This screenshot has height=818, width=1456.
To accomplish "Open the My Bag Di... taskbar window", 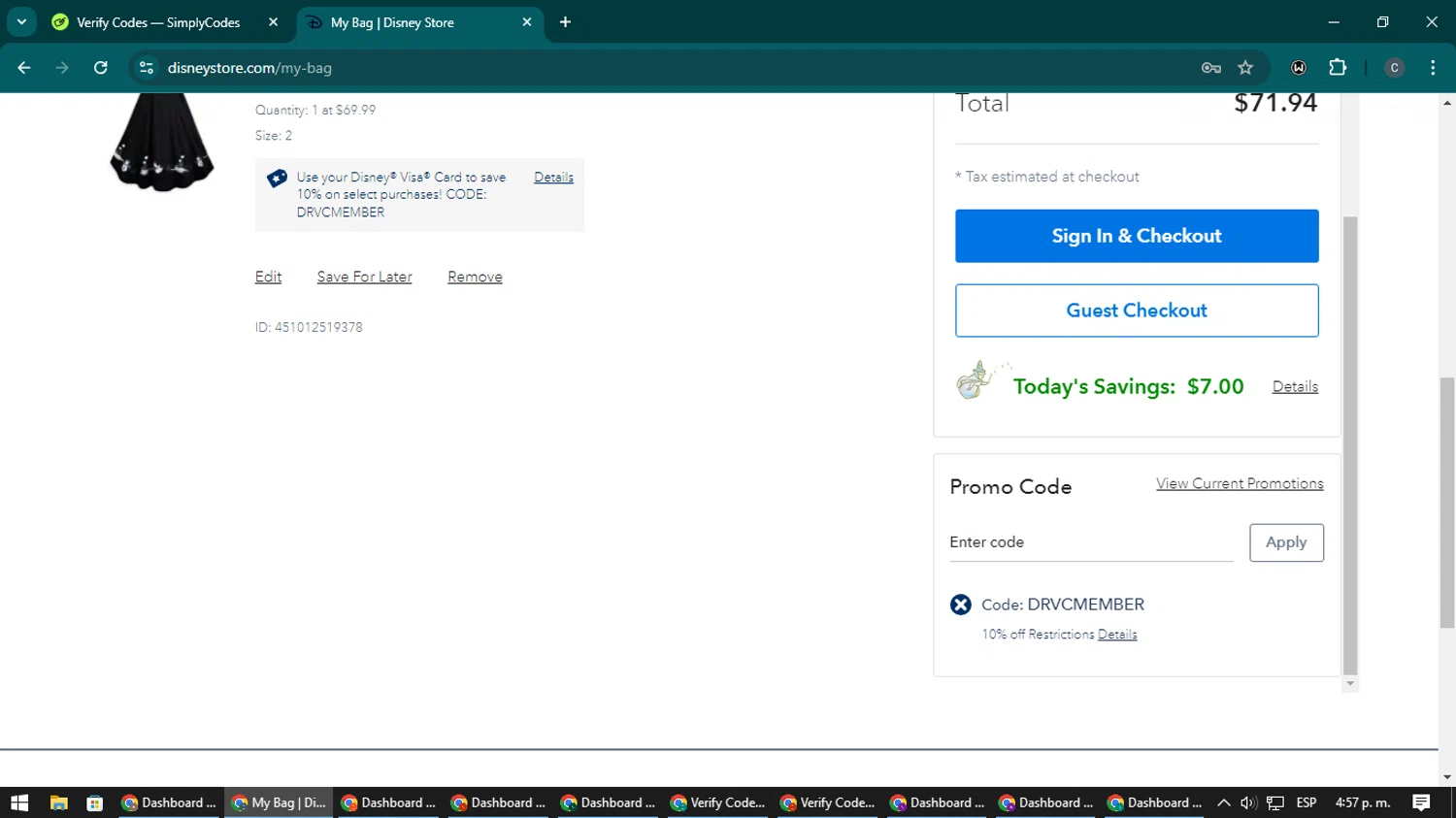I will (x=280, y=802).
